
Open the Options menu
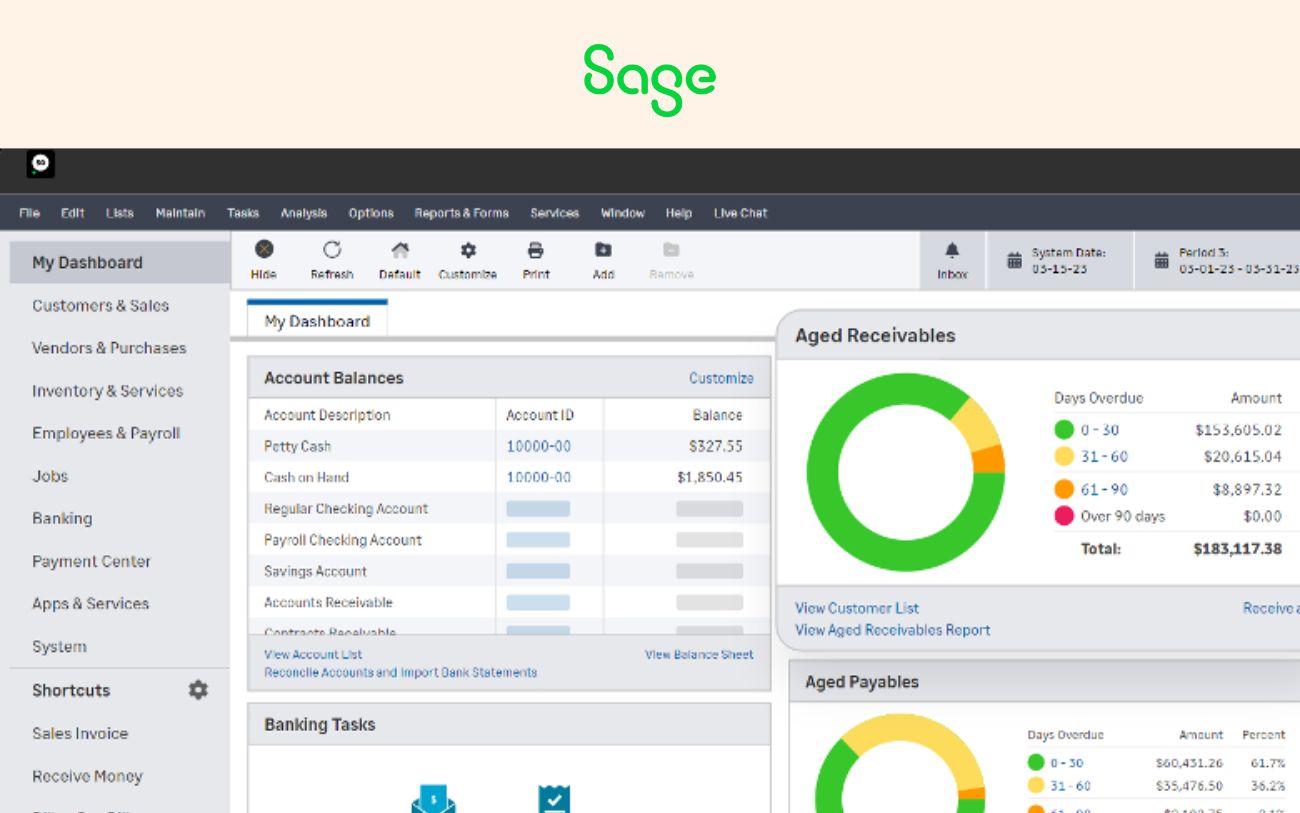tap(371, 213)
